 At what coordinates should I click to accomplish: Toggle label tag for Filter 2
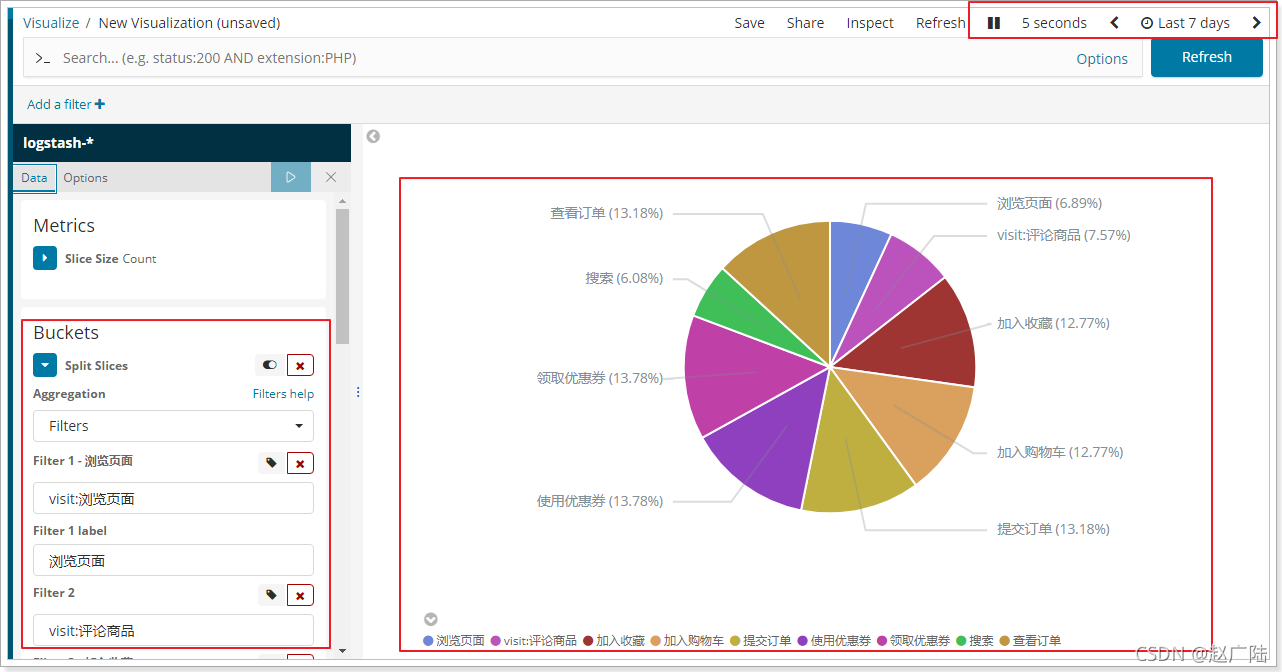pos(271,595)
